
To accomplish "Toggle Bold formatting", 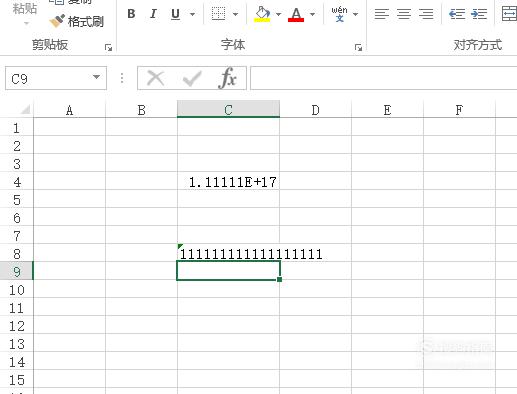I will (x=131, y=14).
